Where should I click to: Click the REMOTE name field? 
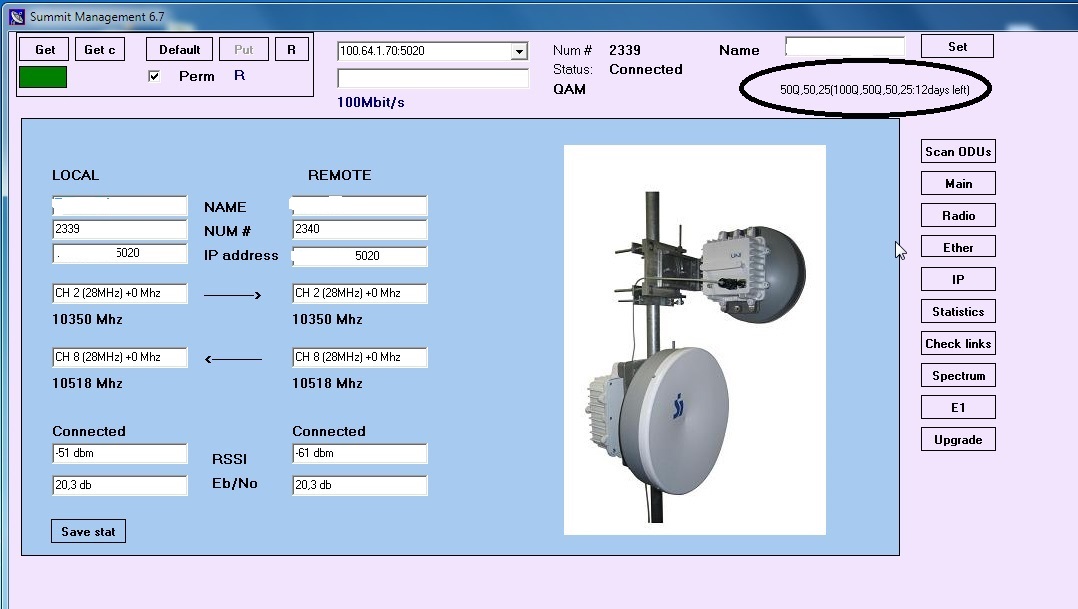[360, 206]
